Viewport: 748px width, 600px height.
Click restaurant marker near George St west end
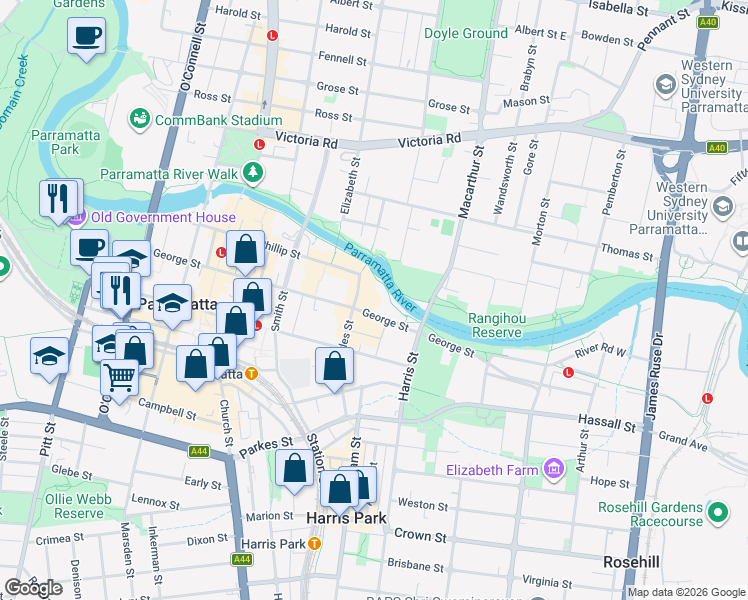point(121,291)
